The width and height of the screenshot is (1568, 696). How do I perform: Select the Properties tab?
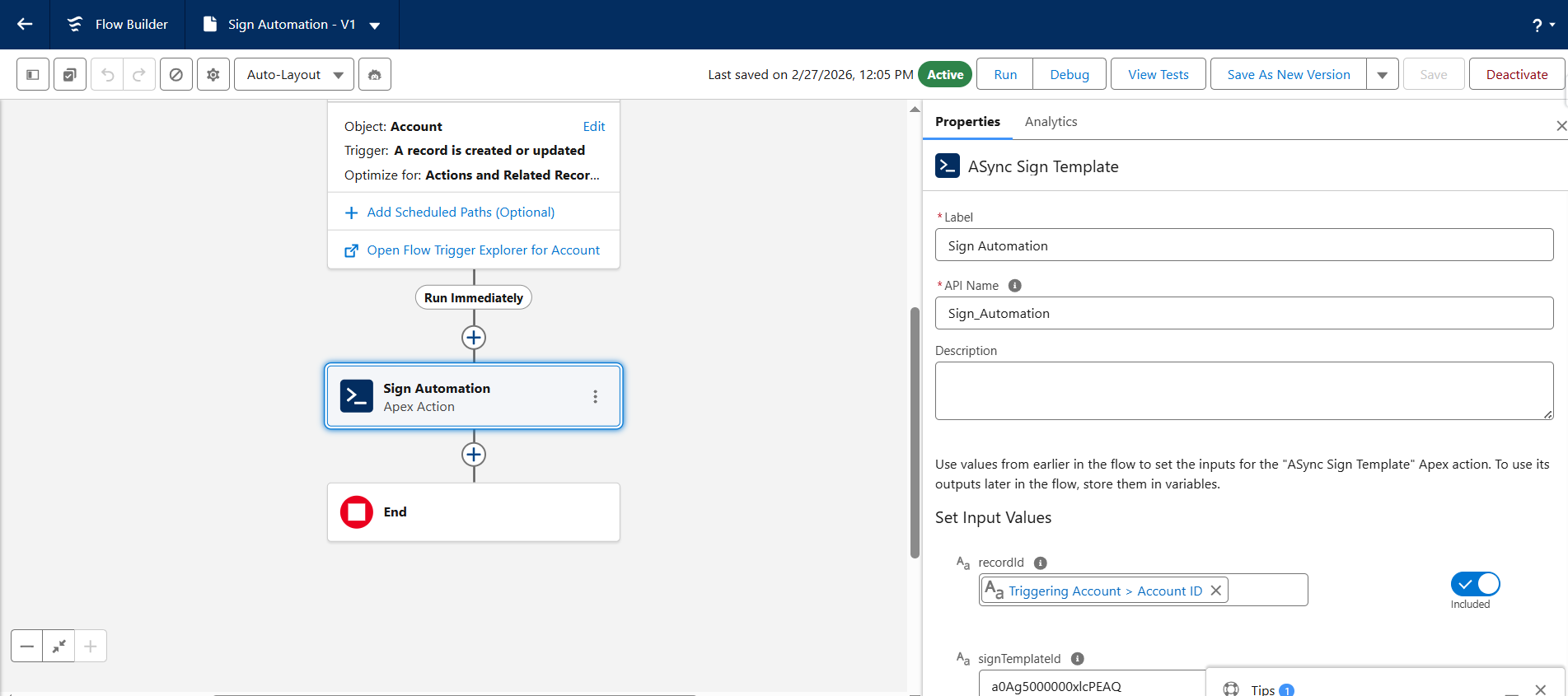click(x=967, y=121)
